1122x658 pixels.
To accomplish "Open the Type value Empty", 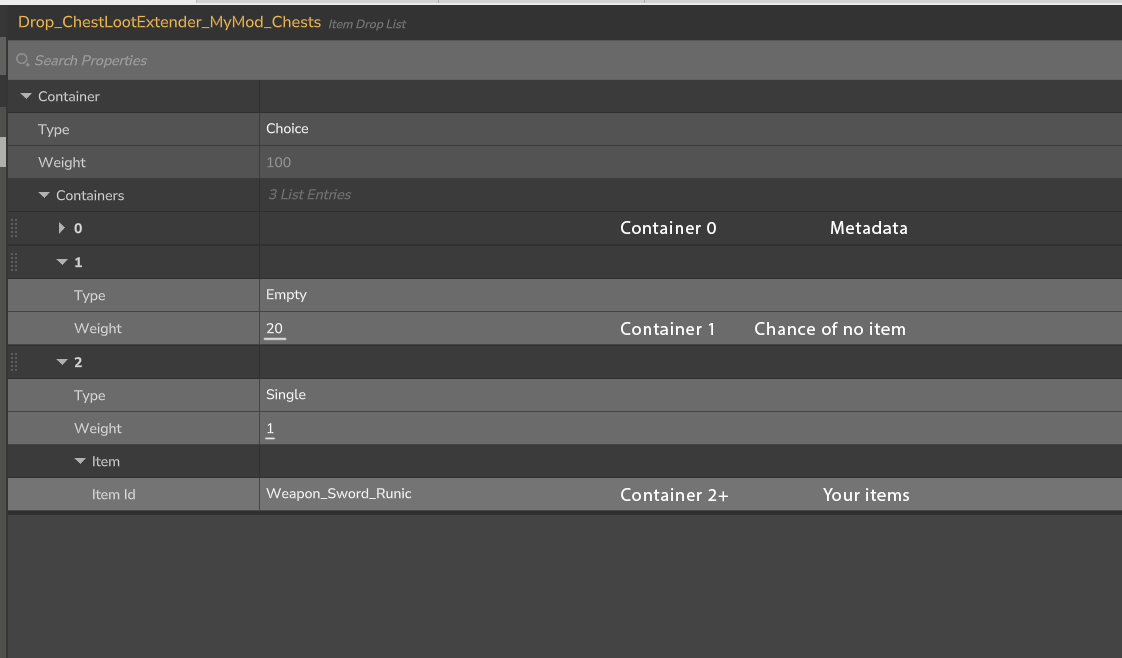I will tap(287, 295).
